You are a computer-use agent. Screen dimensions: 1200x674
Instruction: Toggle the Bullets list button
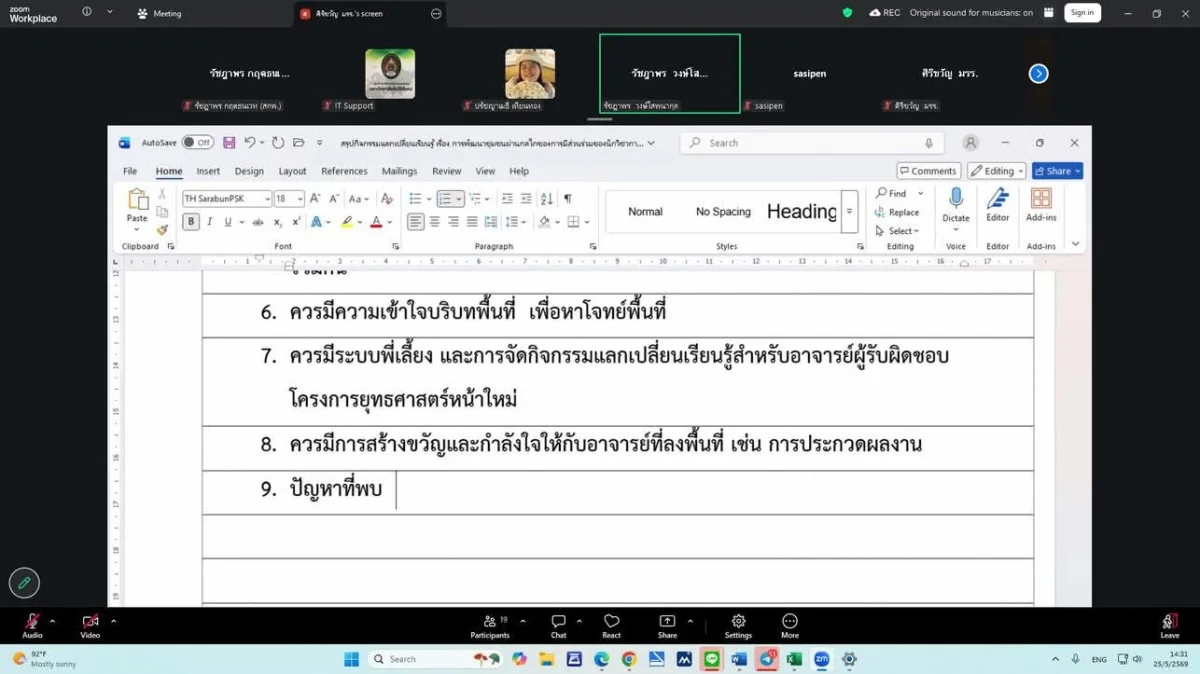(x=415, y=199)
